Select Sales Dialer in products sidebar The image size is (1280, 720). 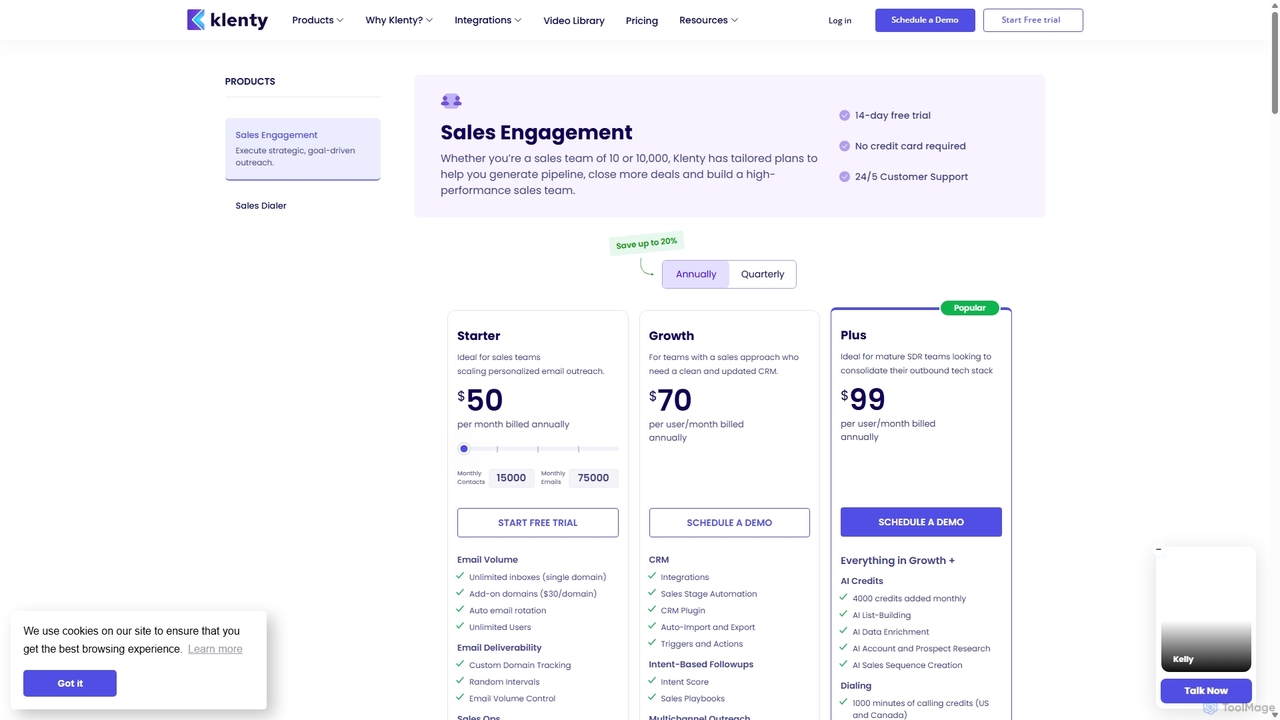[x=261, y=206]
